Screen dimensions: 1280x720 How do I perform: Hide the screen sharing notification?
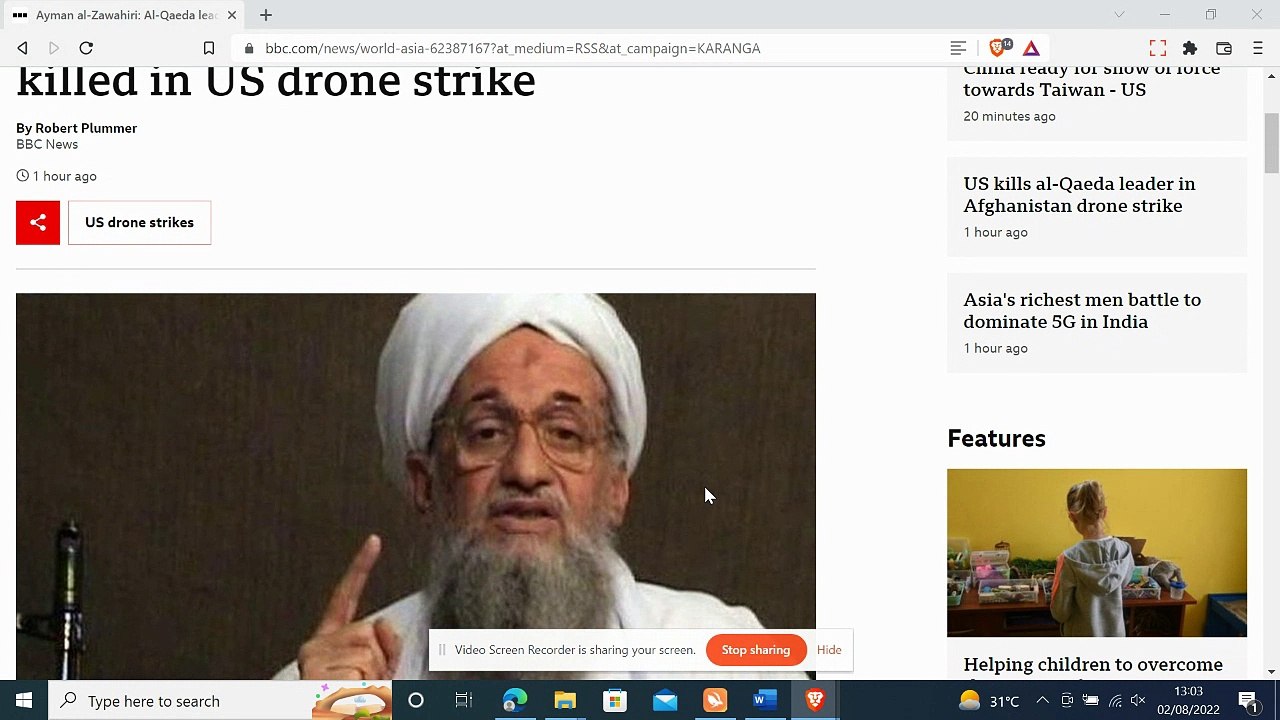[x=829, y=650]
